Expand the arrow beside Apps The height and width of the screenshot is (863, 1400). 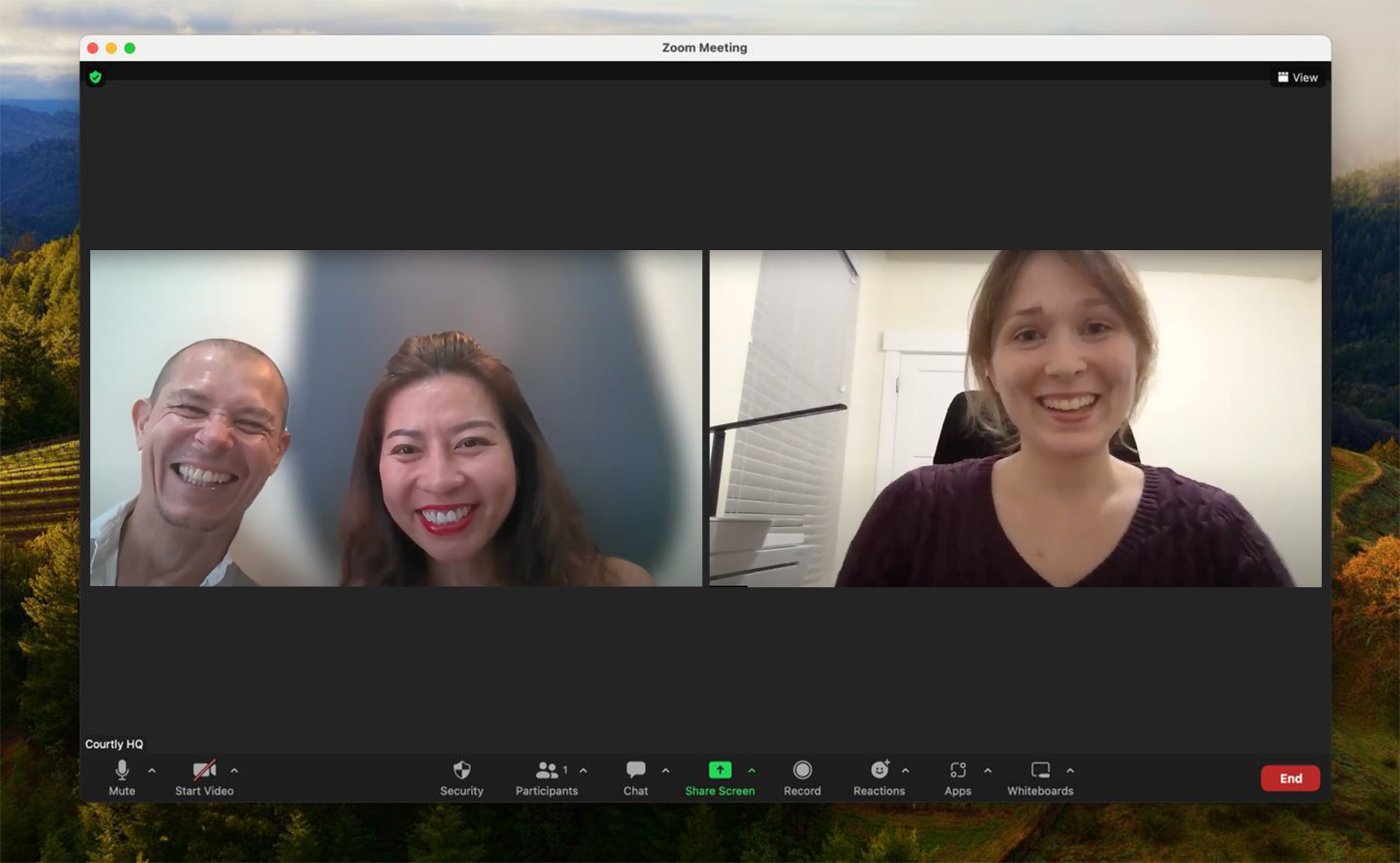(x=988, y=770)
